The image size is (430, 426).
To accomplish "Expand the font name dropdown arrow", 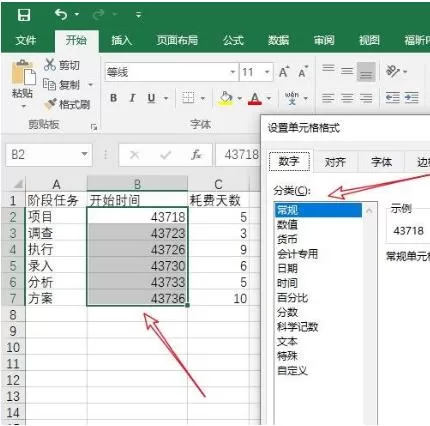I will pyautogui.click(x=233, y=72).
